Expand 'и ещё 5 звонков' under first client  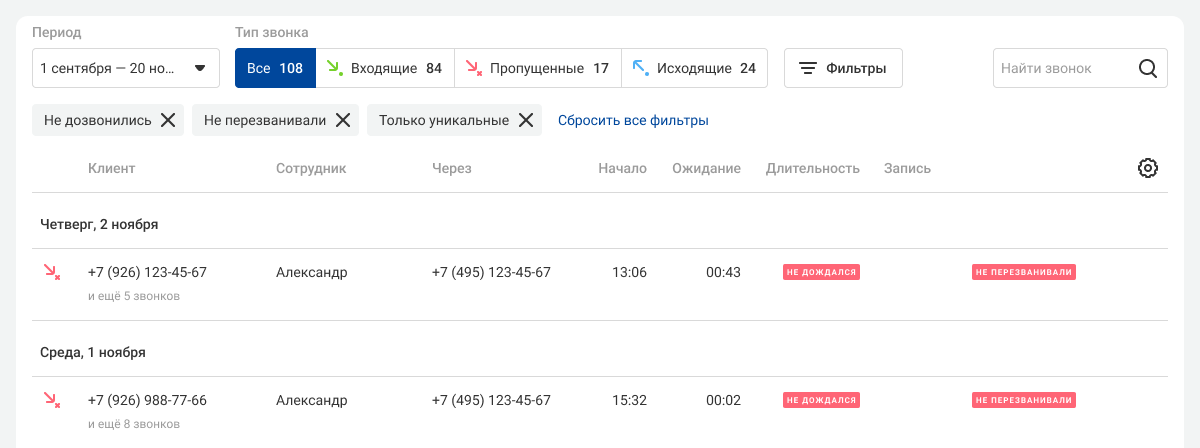click(x=134, y=296)
